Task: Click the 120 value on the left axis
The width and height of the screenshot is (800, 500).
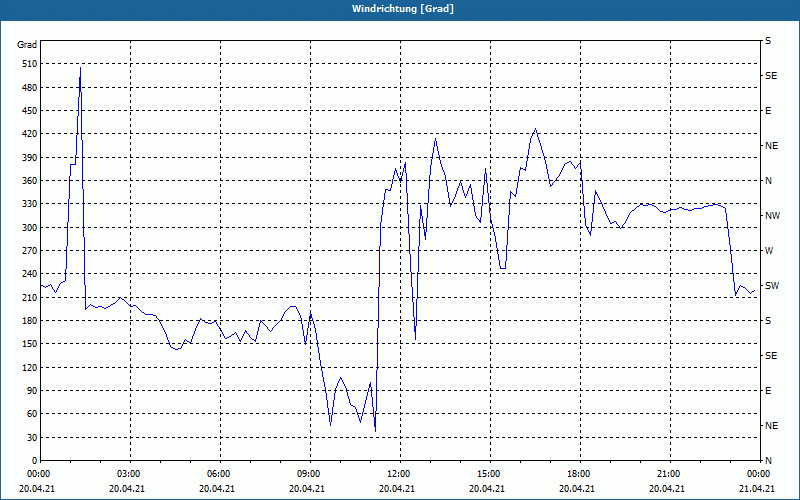Action: pos(30,367)
